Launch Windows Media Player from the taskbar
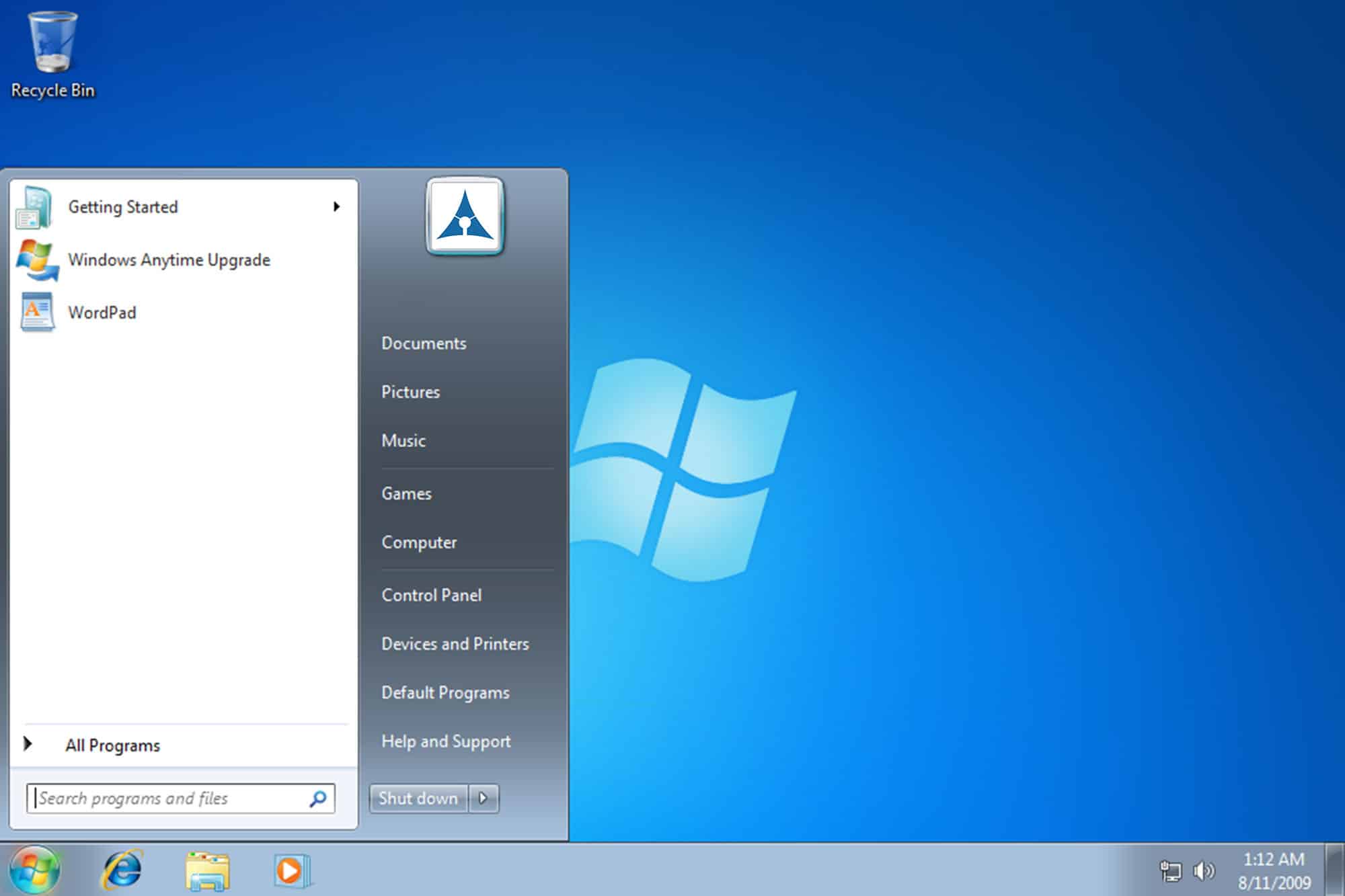 pos(291,871)
